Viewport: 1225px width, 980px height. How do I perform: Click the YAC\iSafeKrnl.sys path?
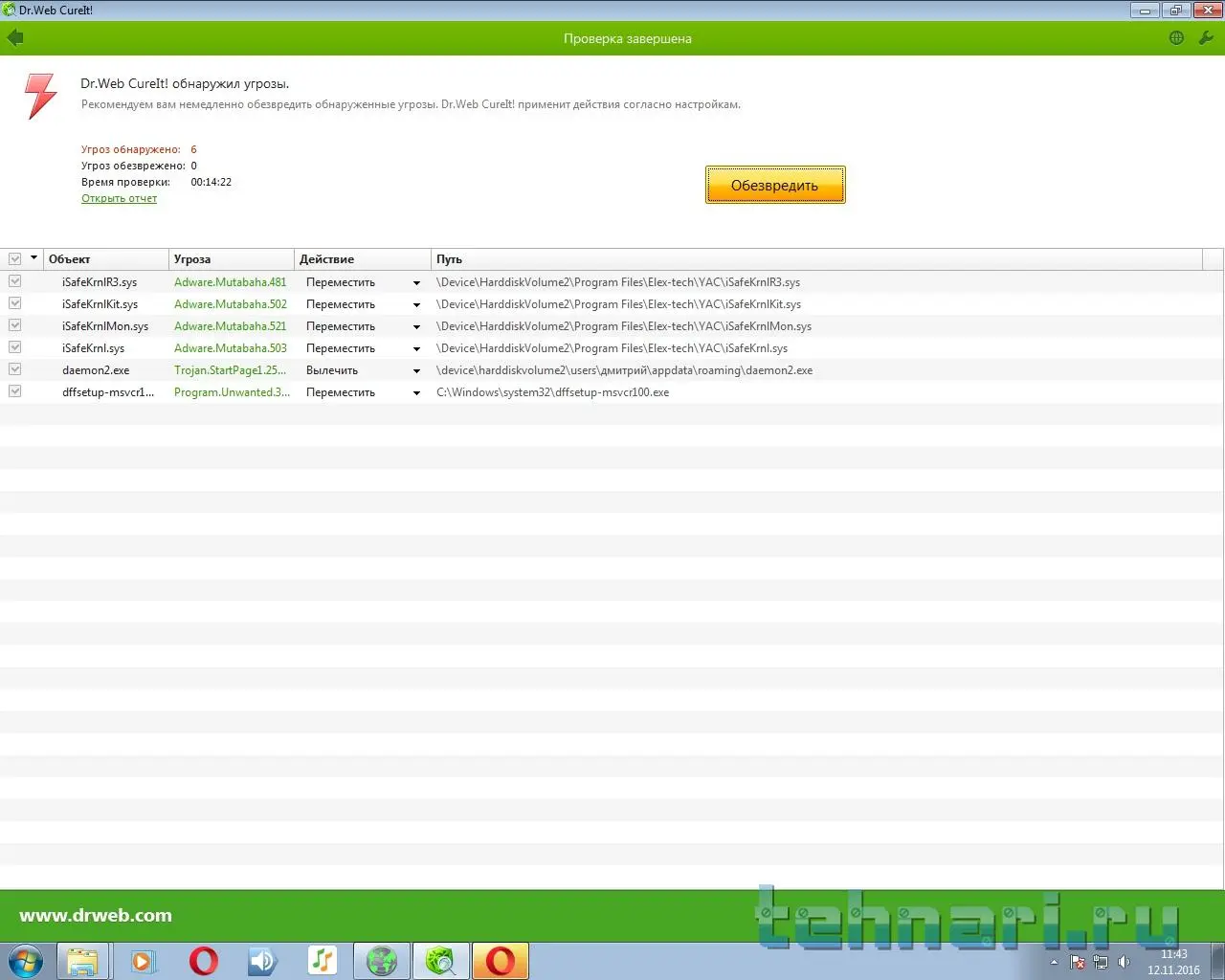612,348
